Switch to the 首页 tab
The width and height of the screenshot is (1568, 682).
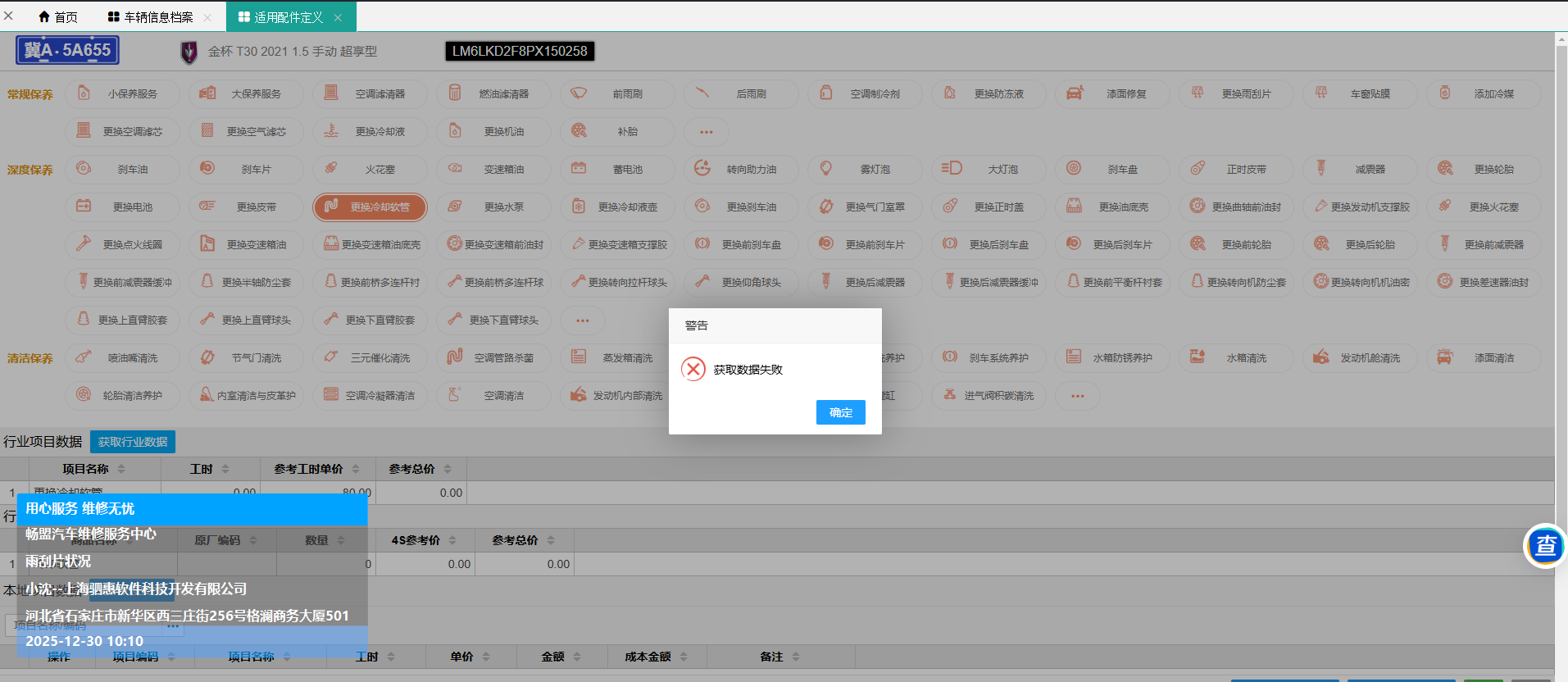click(x=58, y=17)
